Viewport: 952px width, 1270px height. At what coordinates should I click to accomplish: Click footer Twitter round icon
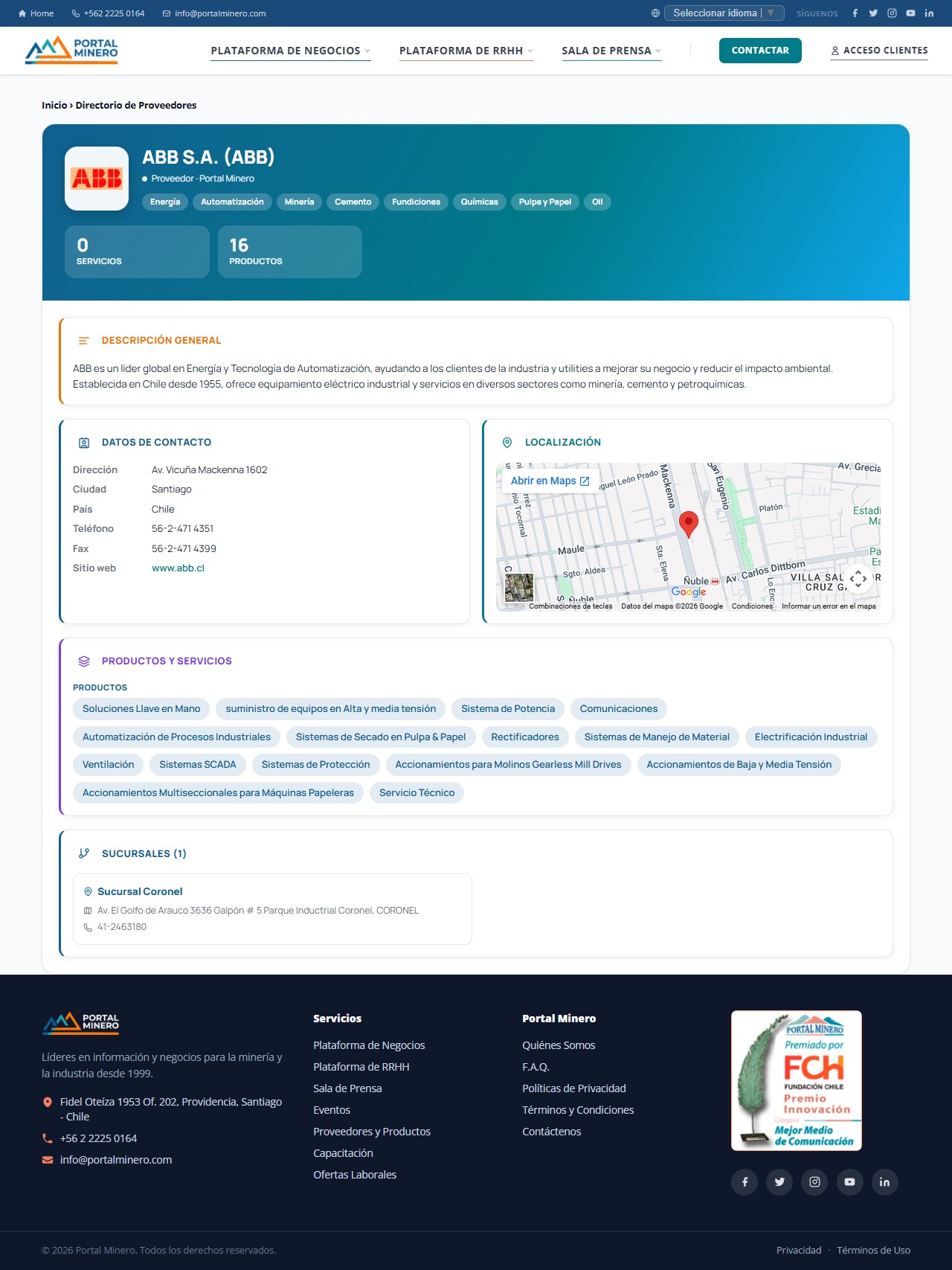pyautogui.click(x=779, y=1182)
